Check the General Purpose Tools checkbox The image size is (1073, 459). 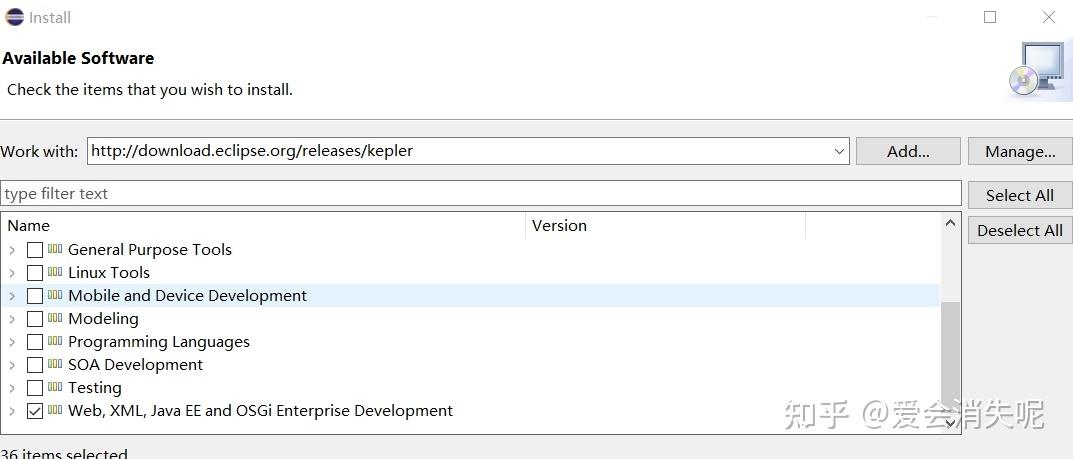(35, 250)
